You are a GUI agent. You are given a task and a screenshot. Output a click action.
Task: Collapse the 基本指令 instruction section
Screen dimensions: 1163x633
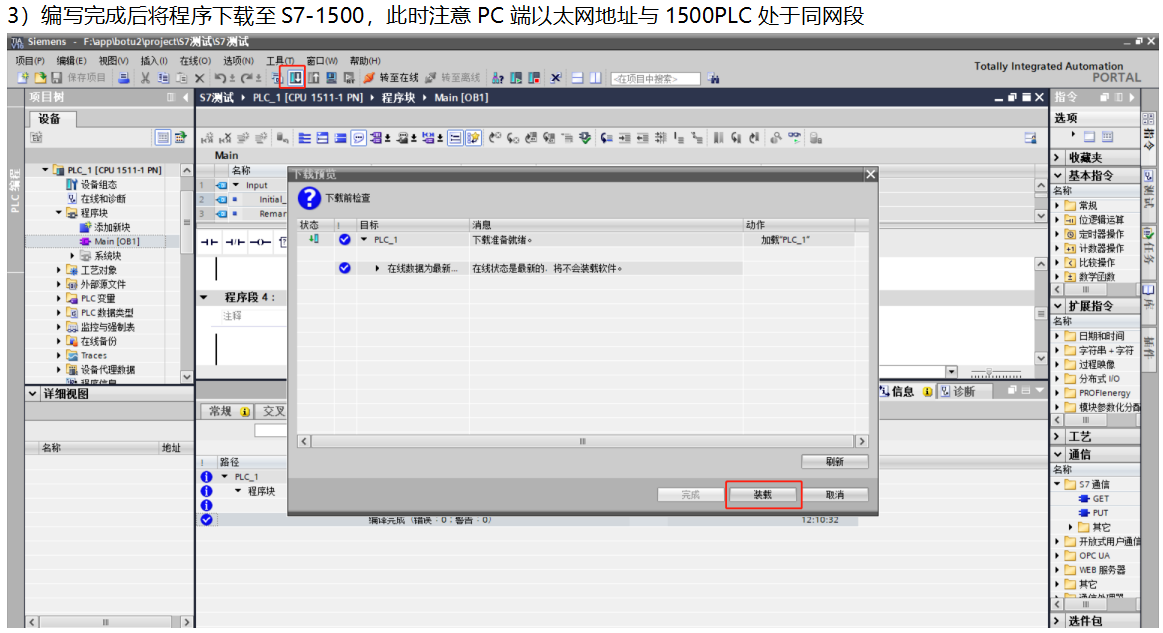click(1058, 176)
